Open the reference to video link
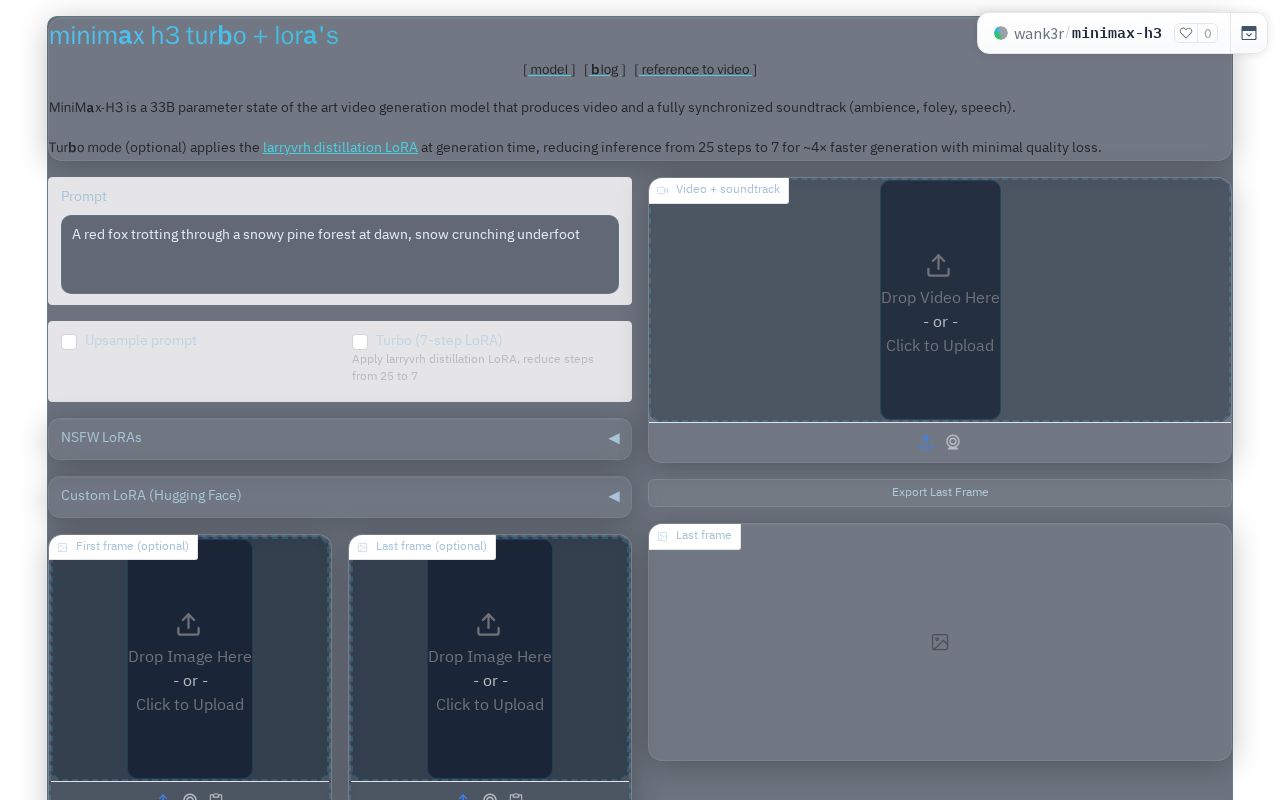 695,69
